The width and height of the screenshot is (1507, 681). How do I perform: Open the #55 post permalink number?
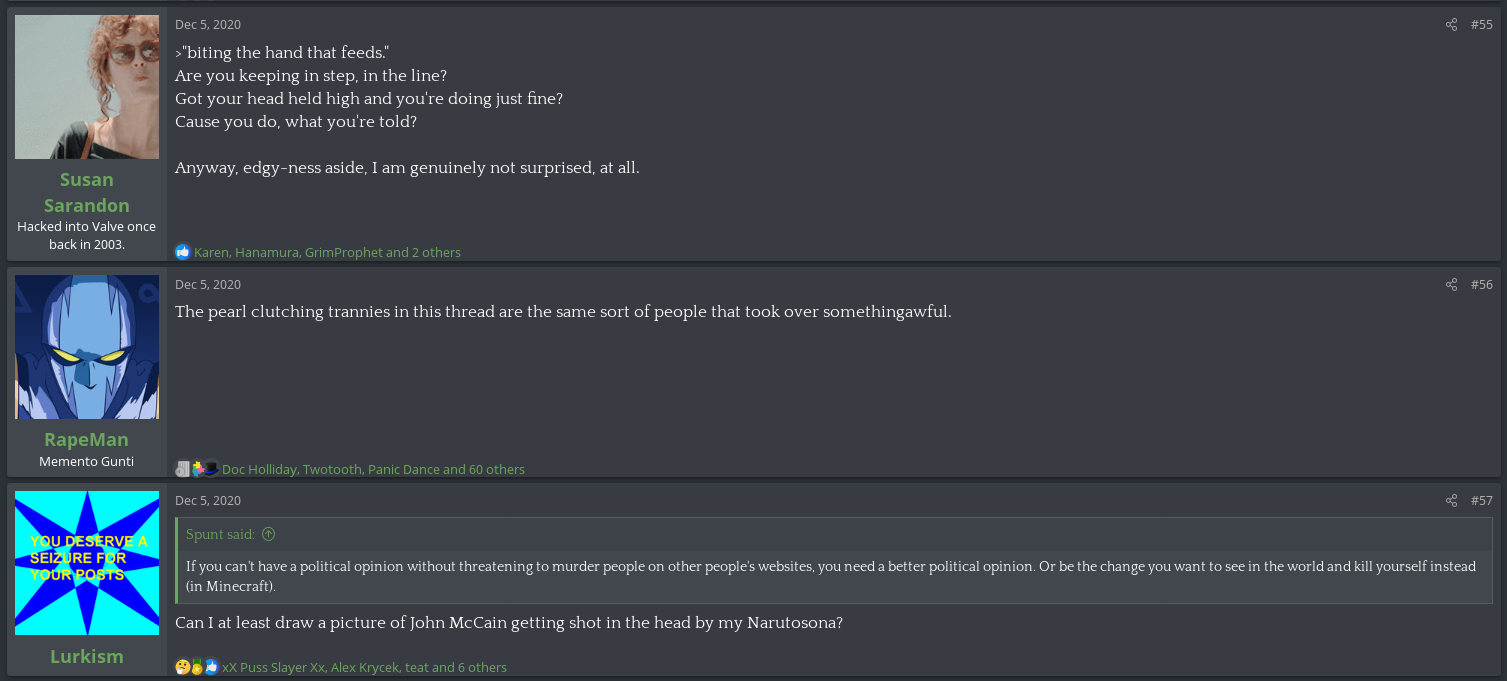[x=1481, y=25]
